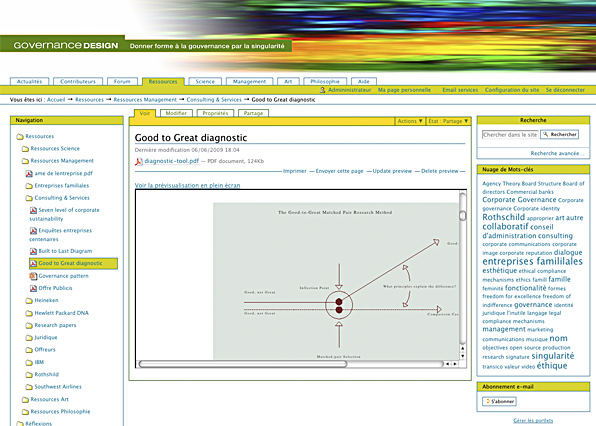This screenshot has height=426, width=596.
Task: Go to the Management tab
Action: (249, 81)
